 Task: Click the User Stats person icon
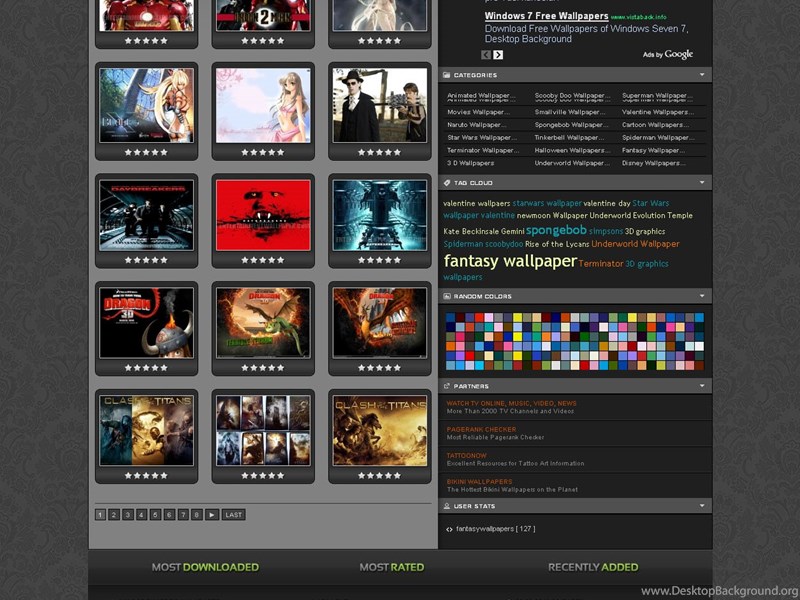pyautogui.click(x=447, y=506)
